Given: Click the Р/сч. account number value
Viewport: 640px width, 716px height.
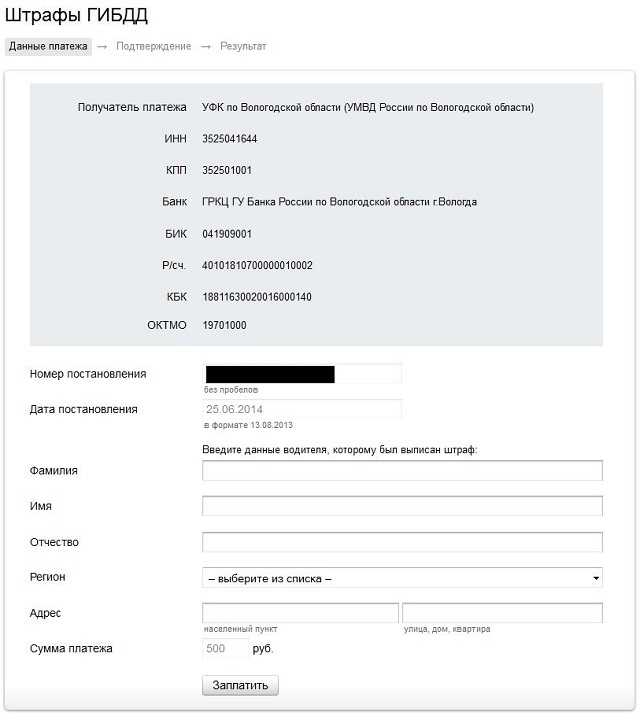Looking at the screenshot, I should tap(257, 265).
